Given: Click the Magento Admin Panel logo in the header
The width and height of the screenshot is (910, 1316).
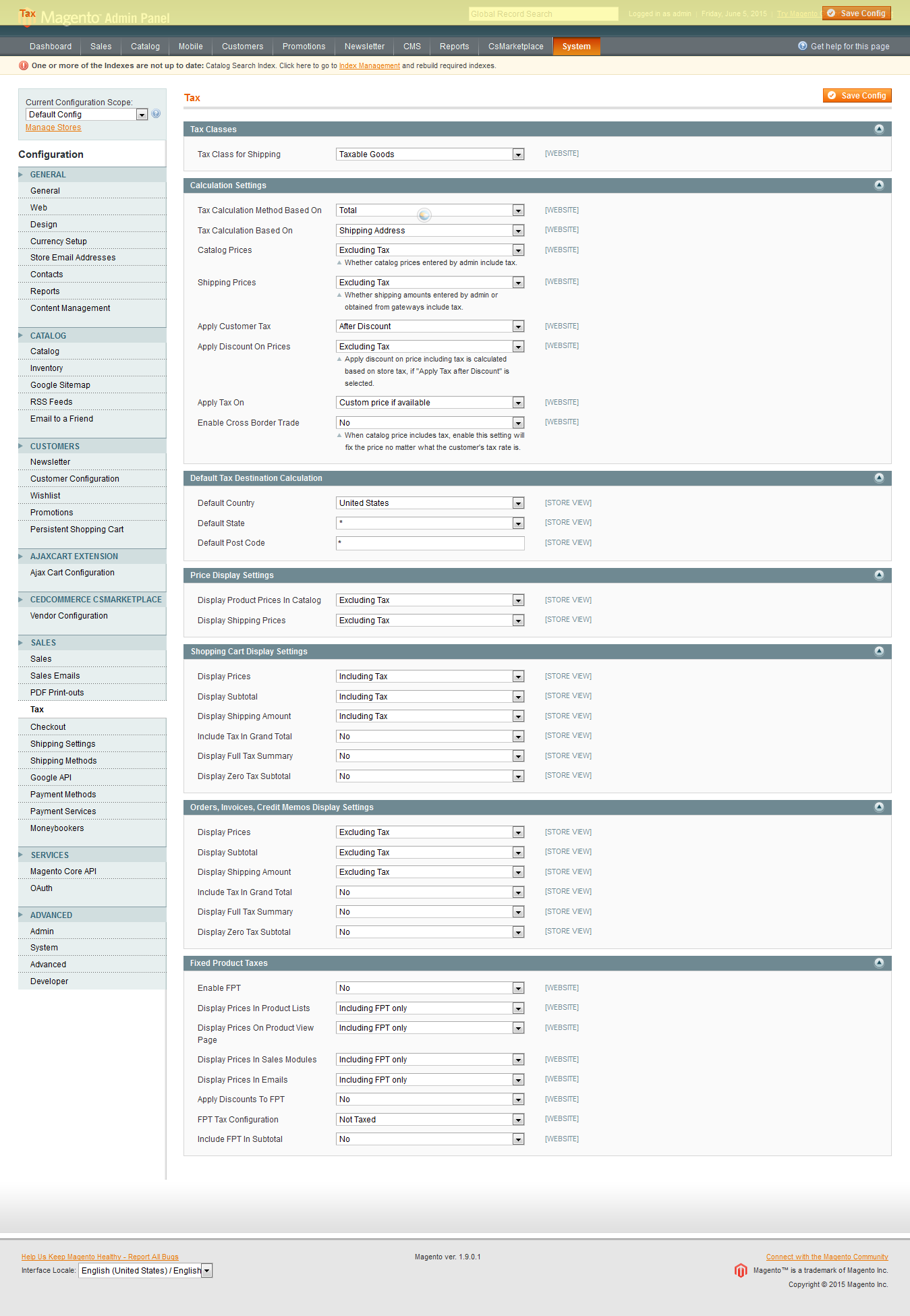Looking at the screenshot, I should (94, 16).
